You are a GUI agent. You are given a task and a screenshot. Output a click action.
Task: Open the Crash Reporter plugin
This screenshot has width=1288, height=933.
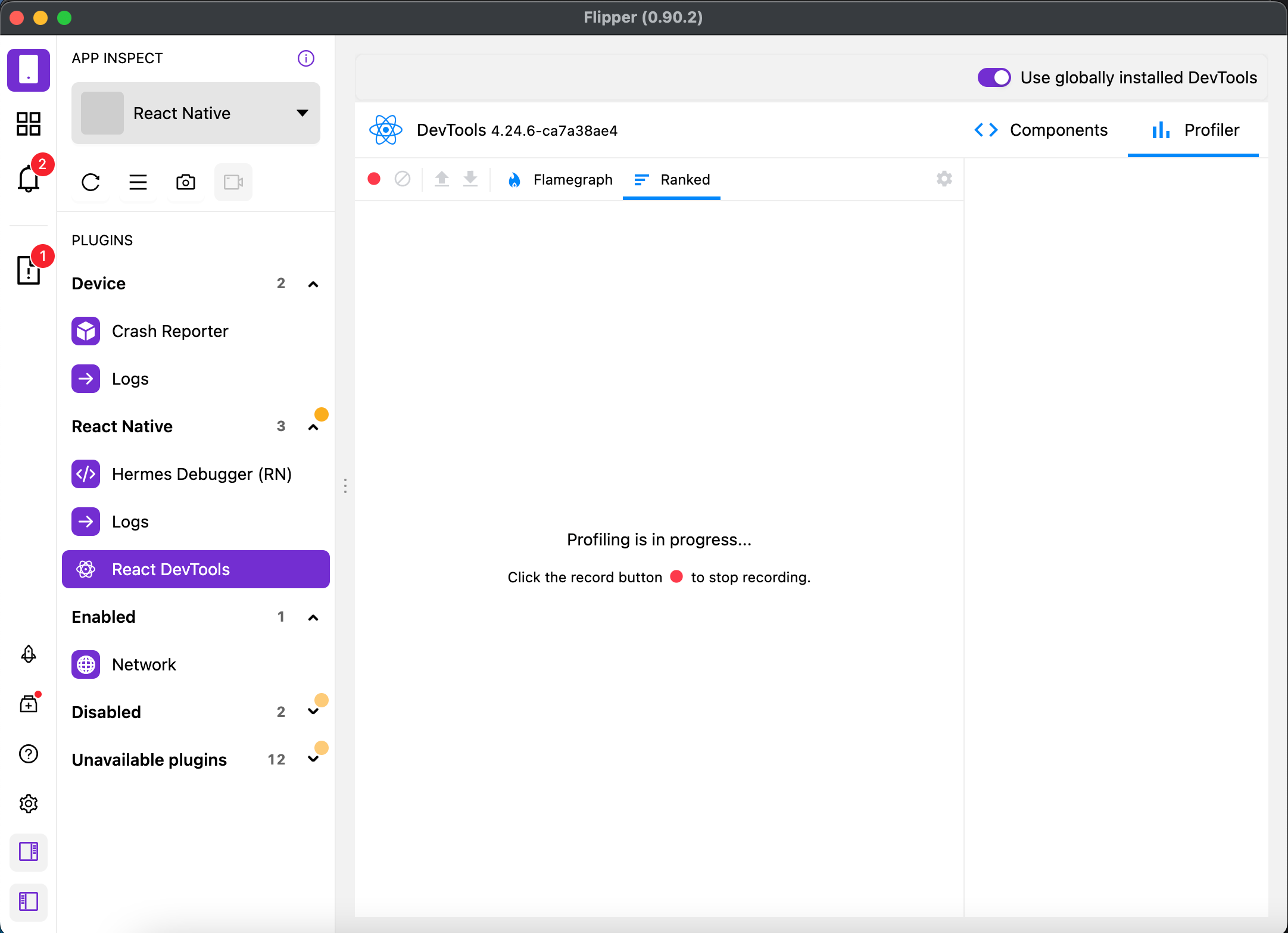coord(196,331)
